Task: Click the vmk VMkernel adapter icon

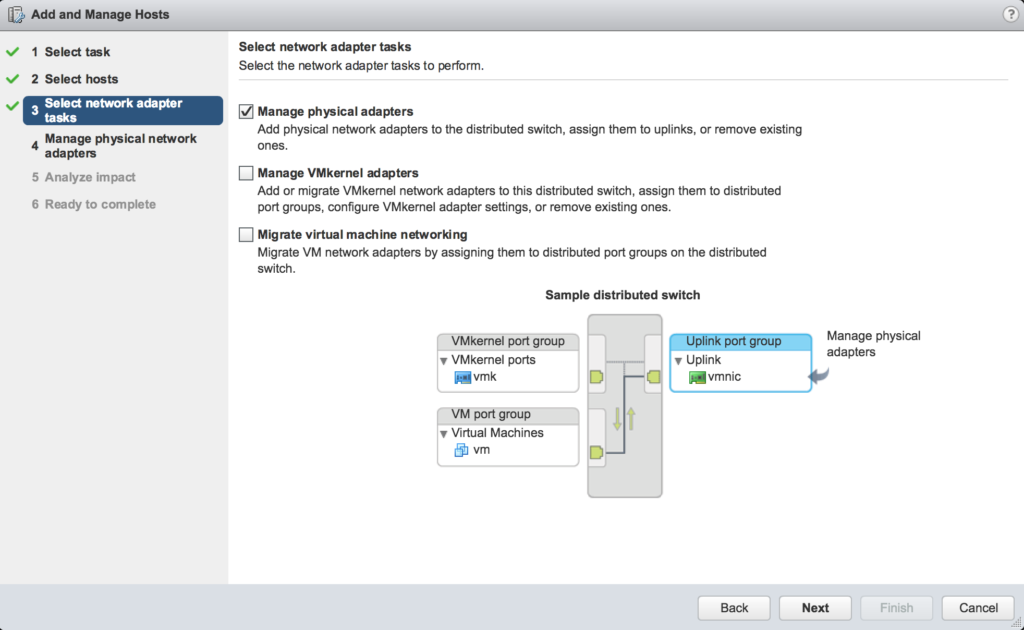Action: pyautogui.click(x=462, y=377)
